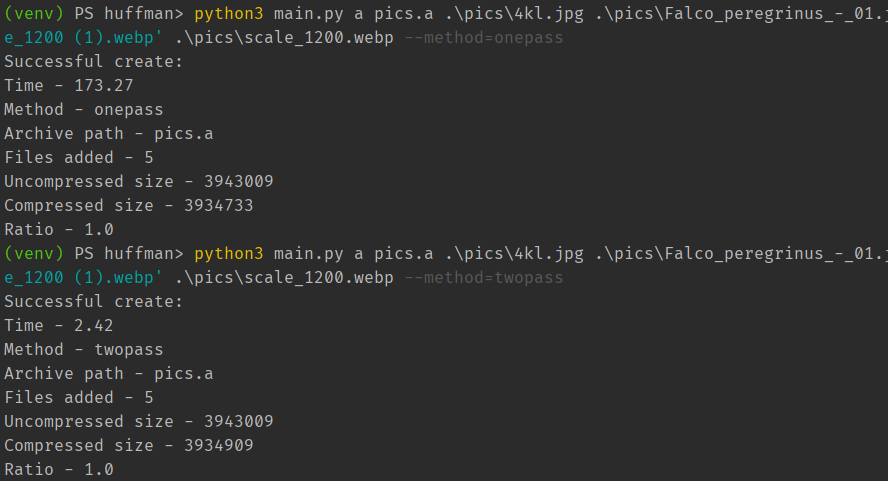Click the first '(venv)' prompt prefix
The image size is (888, 481).
34,14
